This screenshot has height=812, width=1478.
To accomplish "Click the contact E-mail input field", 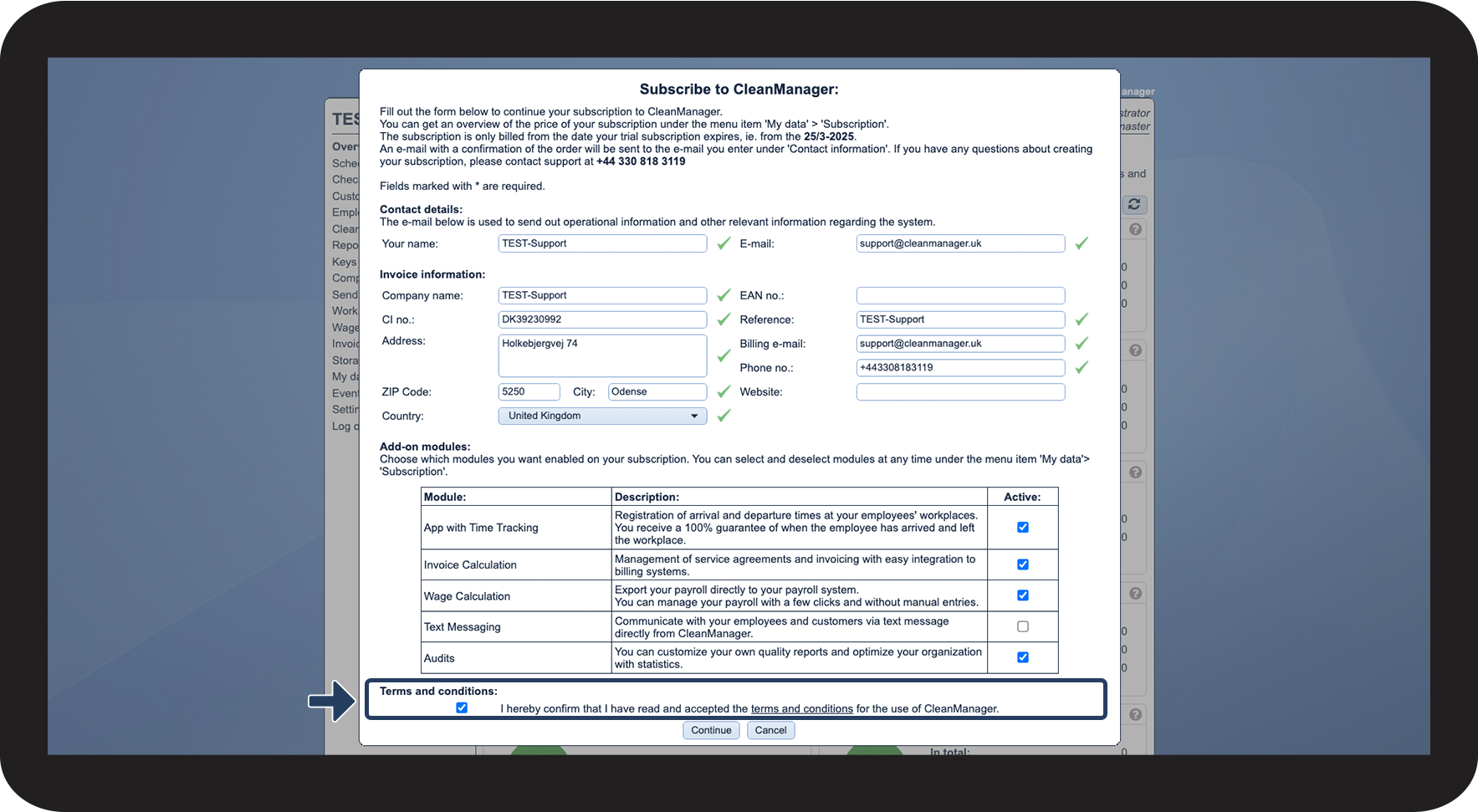I will 960,243.
